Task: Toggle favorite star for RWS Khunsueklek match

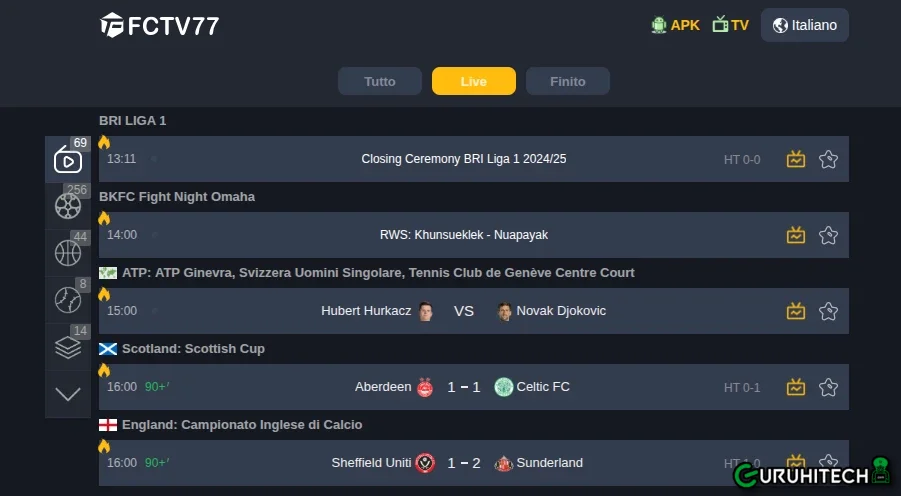Action: coord(828,235)
